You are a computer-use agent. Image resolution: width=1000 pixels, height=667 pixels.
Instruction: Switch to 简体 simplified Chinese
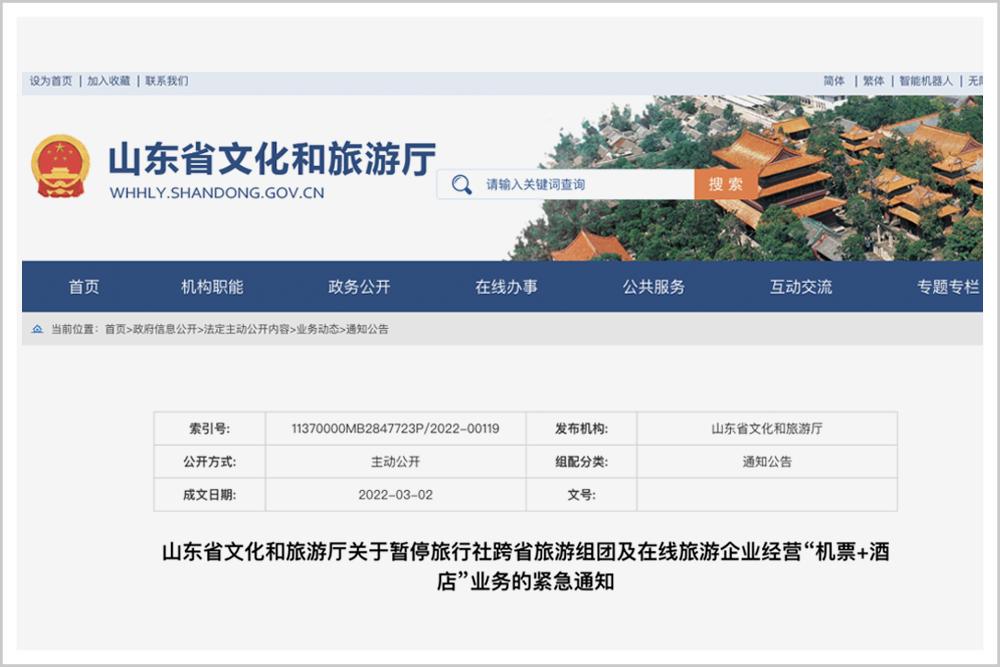click(x=834, y=81)
